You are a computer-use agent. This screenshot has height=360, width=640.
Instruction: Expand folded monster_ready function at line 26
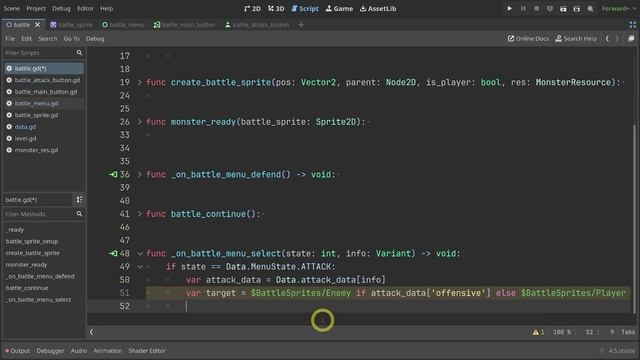coord(140,122)
